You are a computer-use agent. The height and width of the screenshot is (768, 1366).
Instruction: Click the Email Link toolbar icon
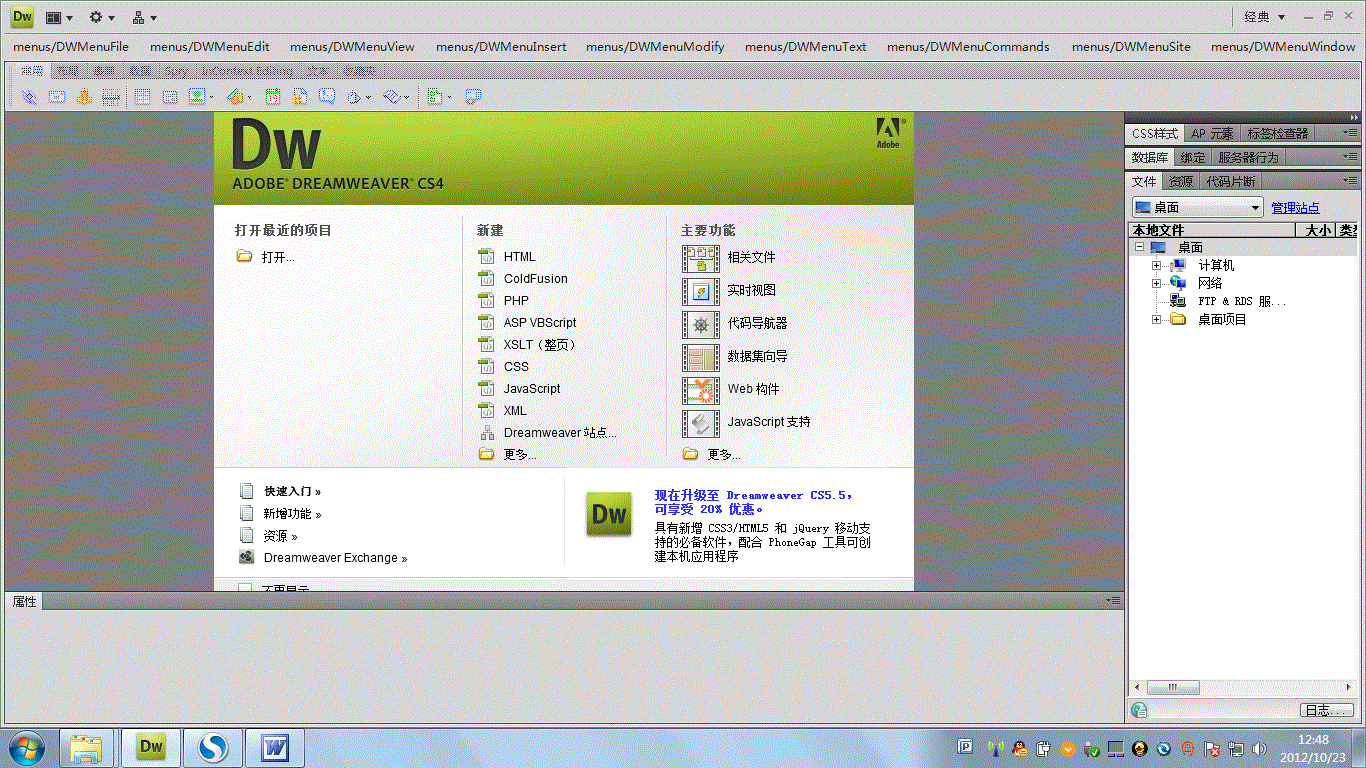(57, 97)
